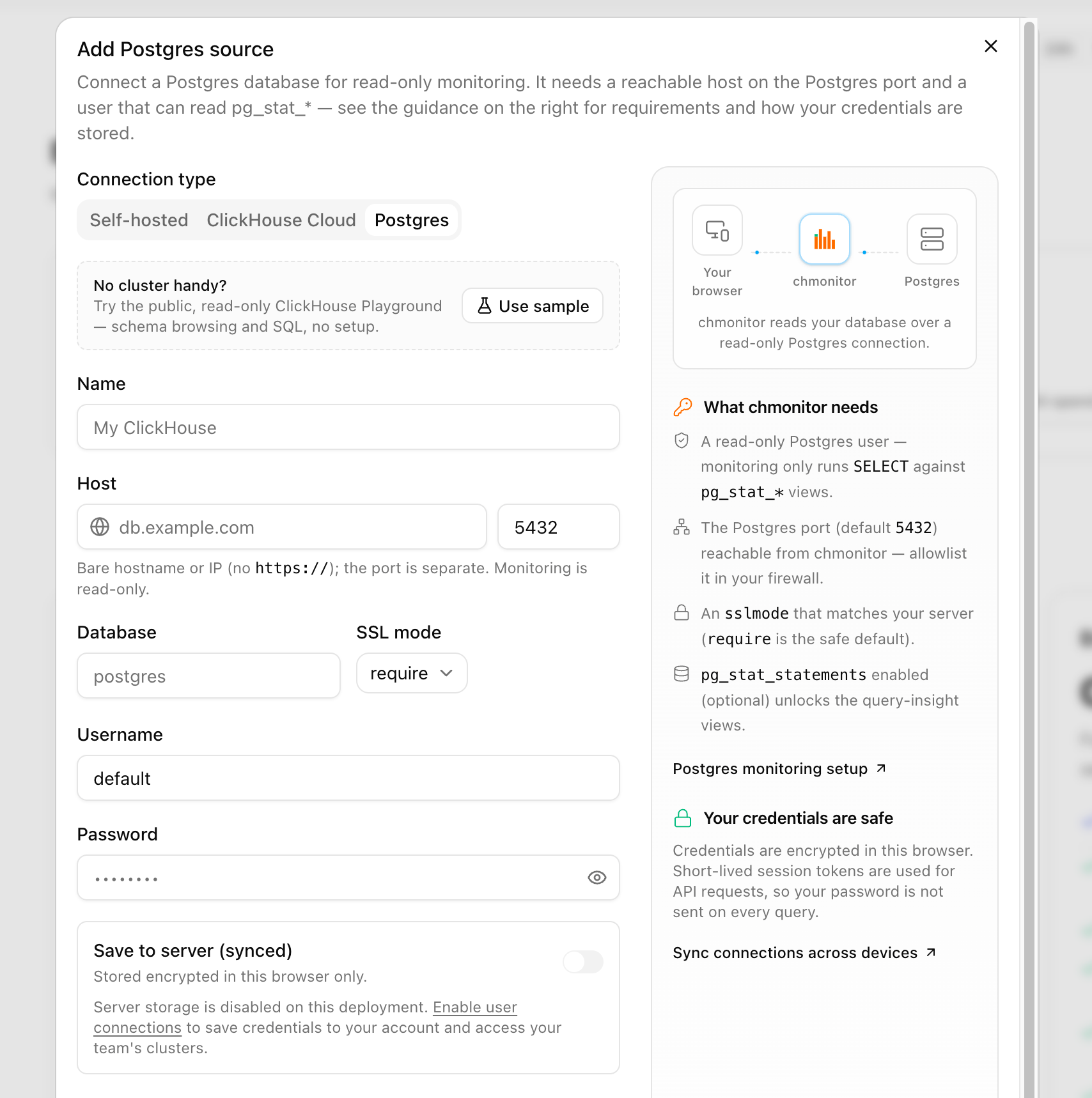Show password using the eye icon

pos(597,878)
